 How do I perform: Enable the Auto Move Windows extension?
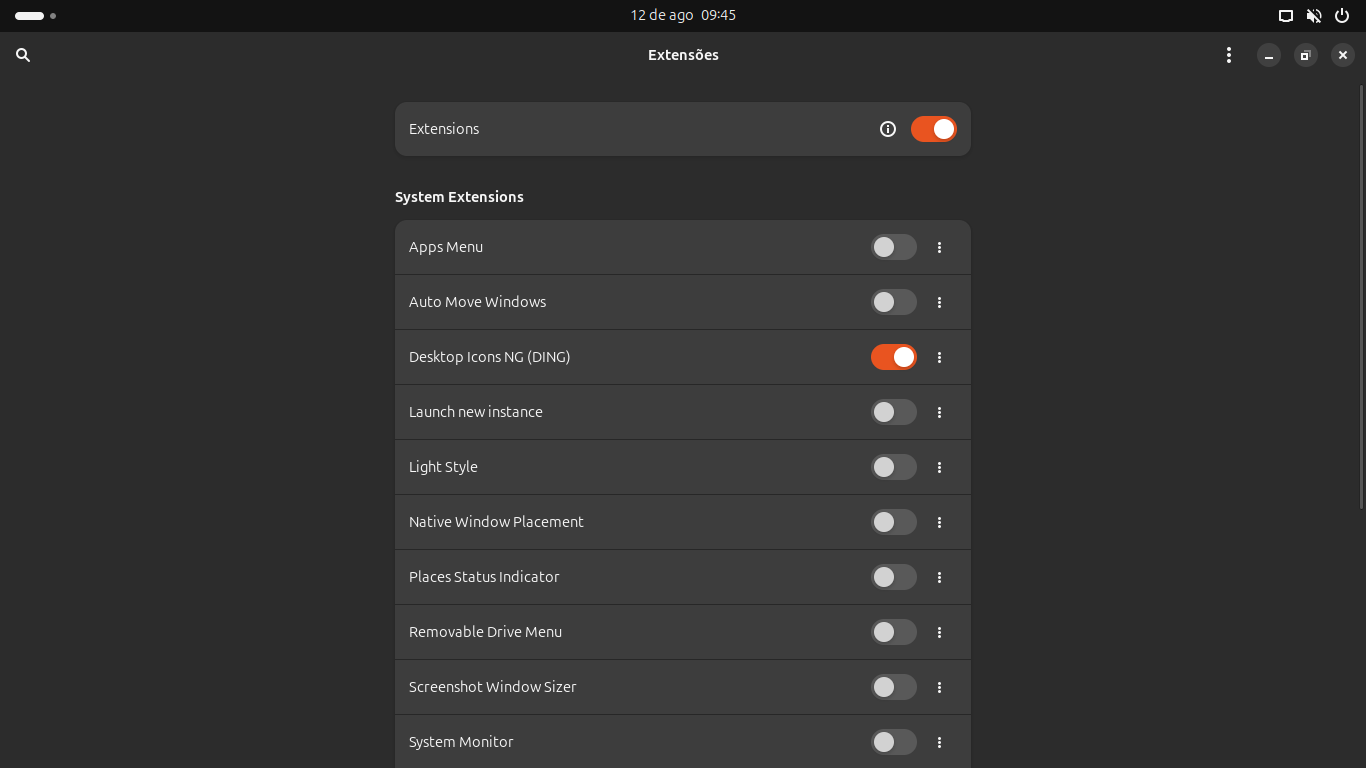click(x=893, y=302)
